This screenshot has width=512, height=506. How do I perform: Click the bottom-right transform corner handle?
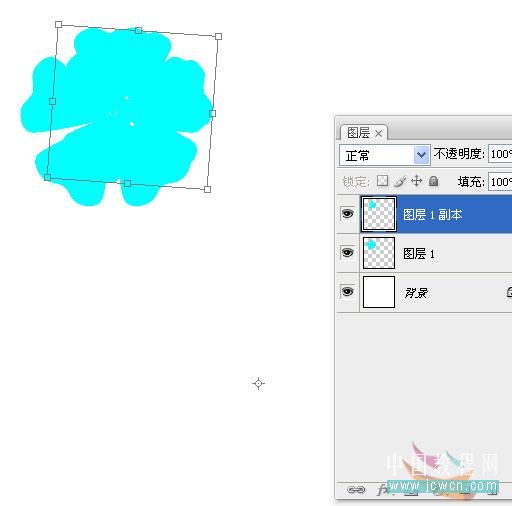(207, 189)
